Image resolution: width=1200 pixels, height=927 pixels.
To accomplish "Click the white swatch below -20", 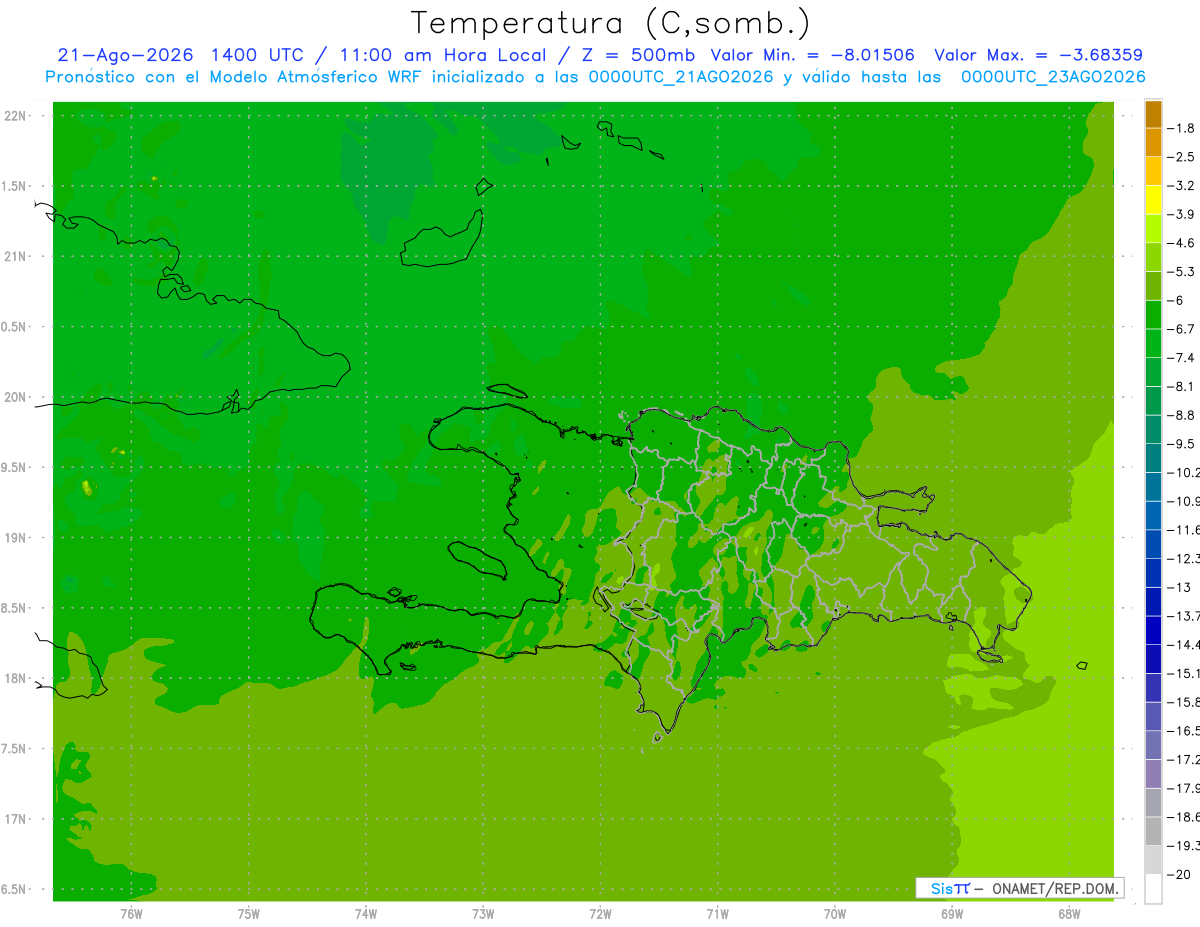I will [1153, 889].
